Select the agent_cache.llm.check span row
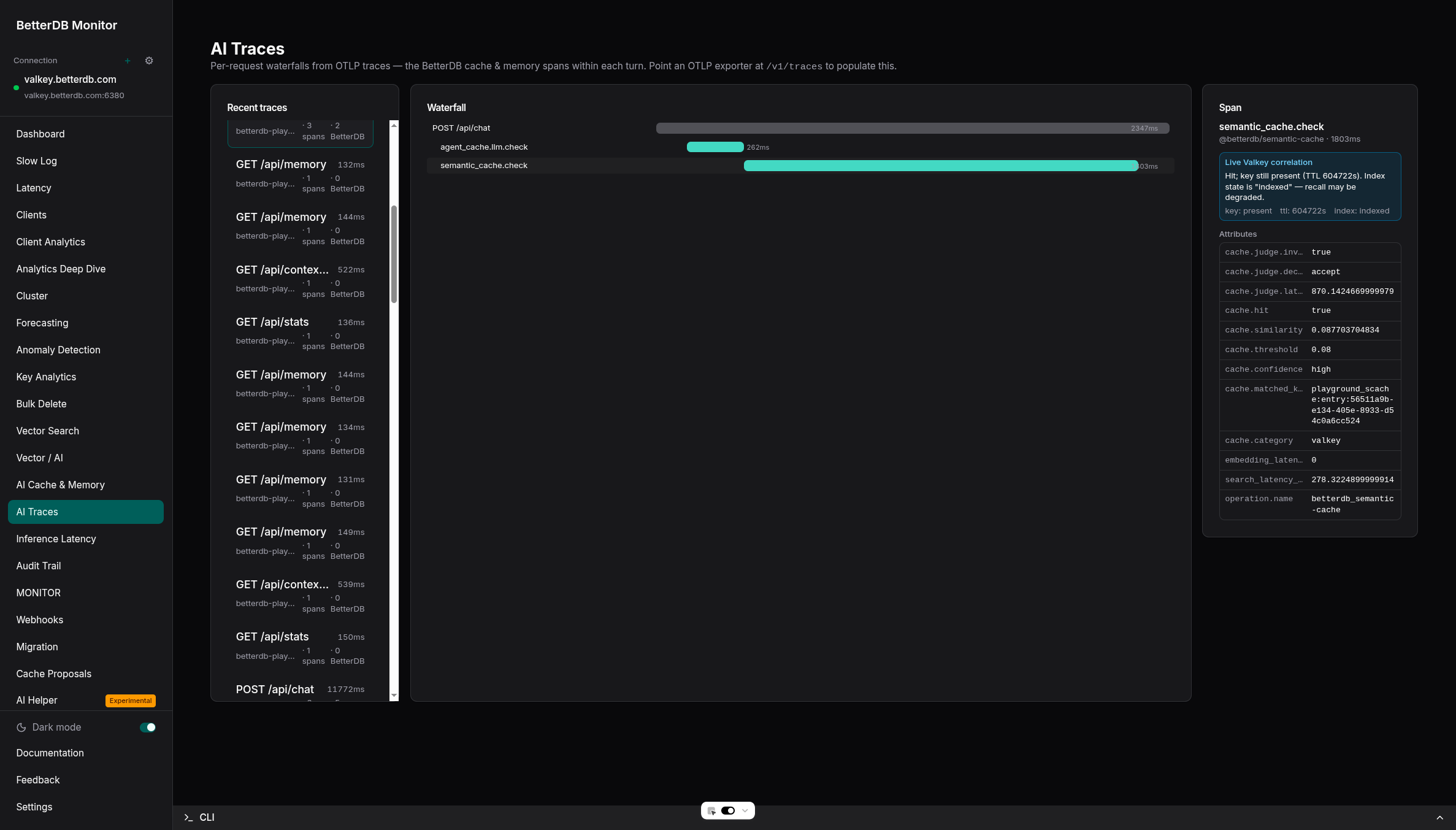Image resolution: width=1456 pixels, height=830 pixels. pyautogui.click(x=800, y=147)
